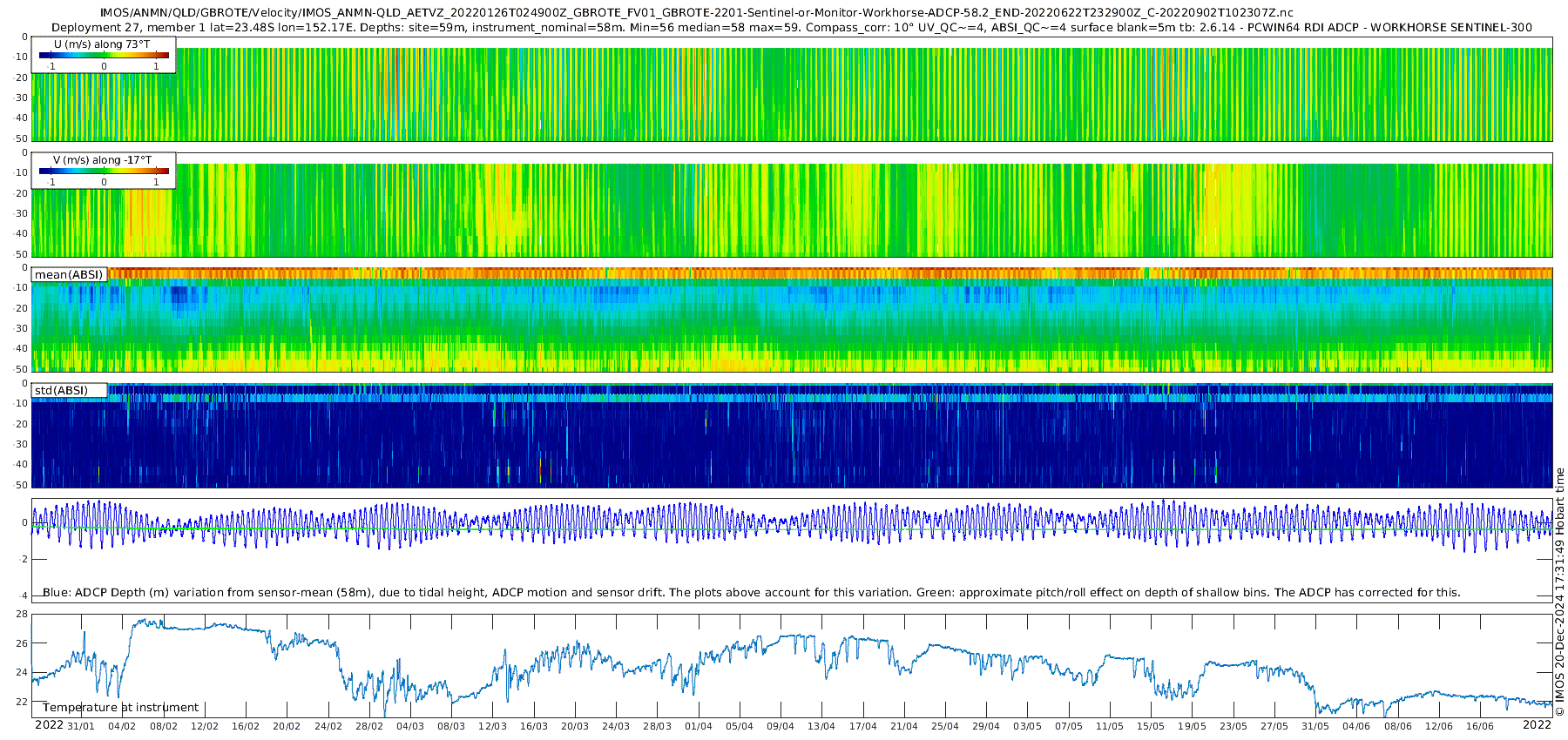This screenshot has height=740, width=1568.
Task: Click the 15/05 date tick label
Action: pyautogui.click(x=1151, y=726)
